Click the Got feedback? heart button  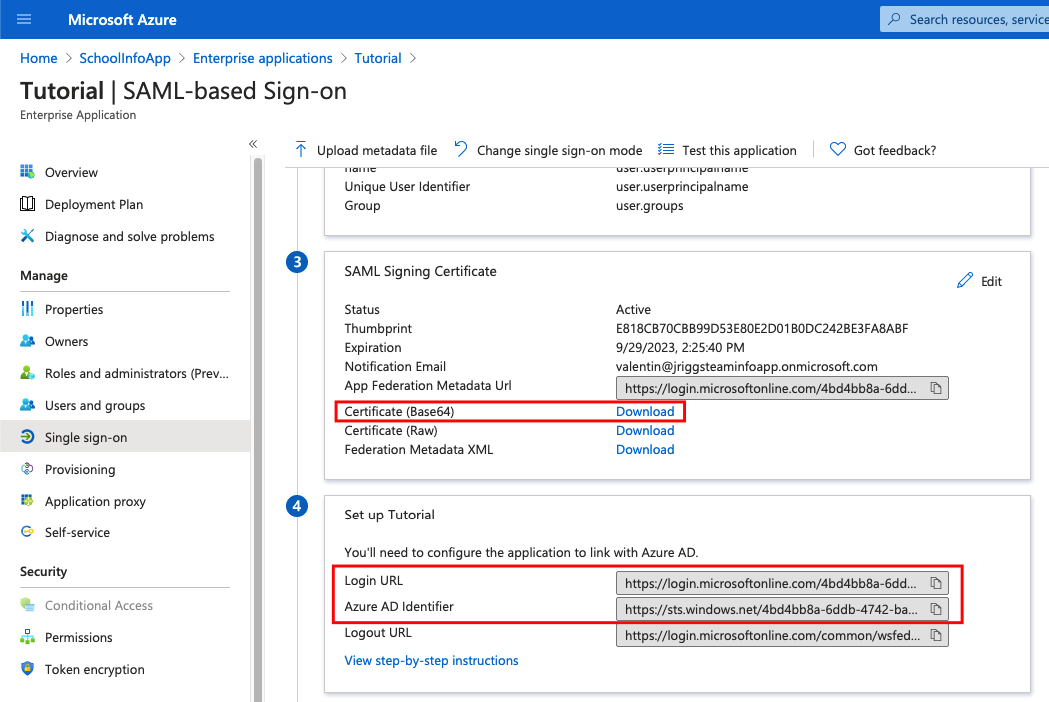point(883,150)
